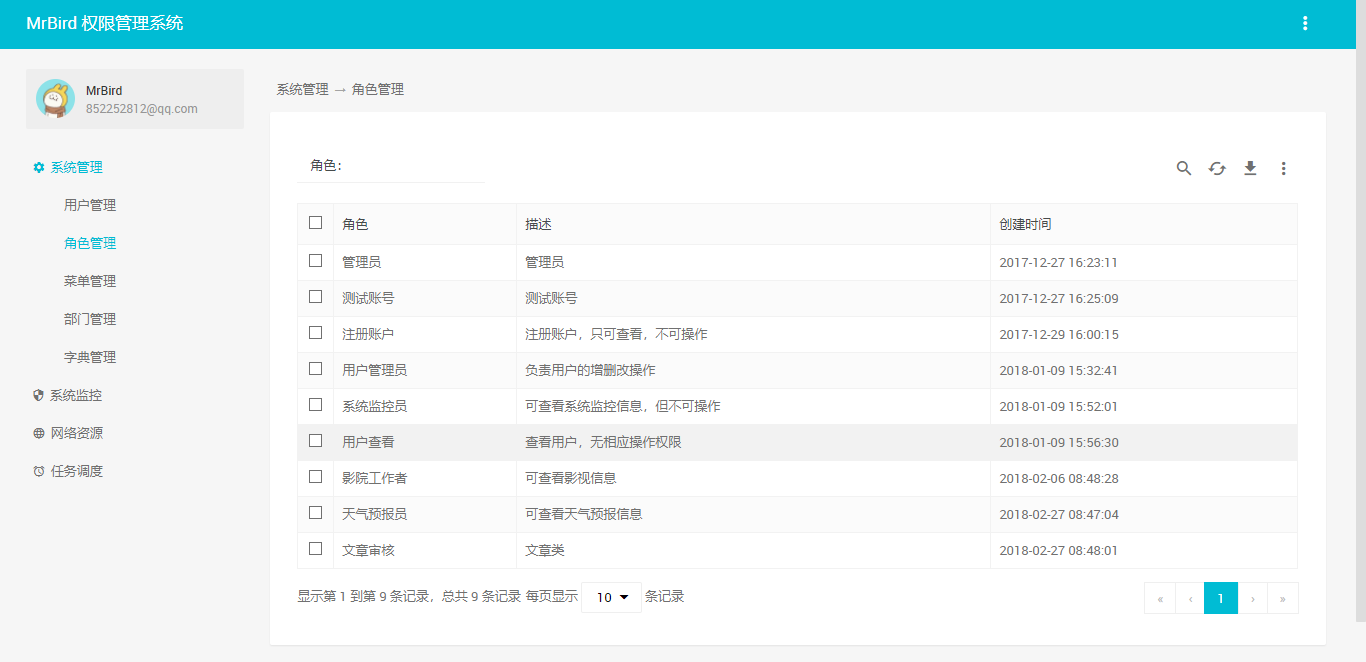Click the search magnifier icon
Viewport: 1366px width, 662px height.
tap(1184, 168)
